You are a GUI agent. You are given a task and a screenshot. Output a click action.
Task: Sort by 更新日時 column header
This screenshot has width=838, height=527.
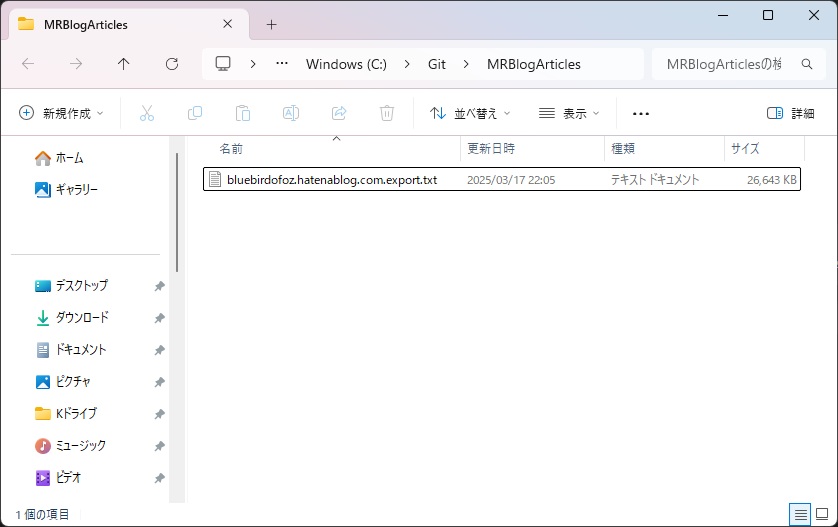coord(533,149)
